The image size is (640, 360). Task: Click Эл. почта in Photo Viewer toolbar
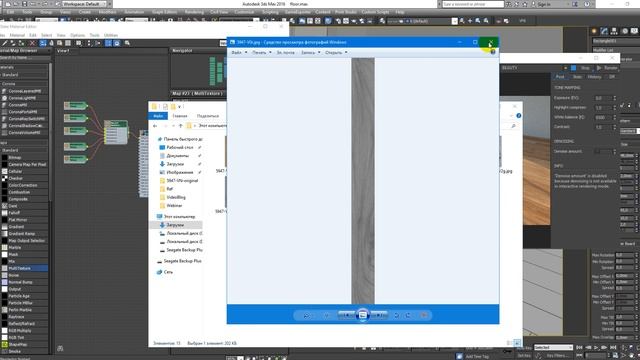285,53
